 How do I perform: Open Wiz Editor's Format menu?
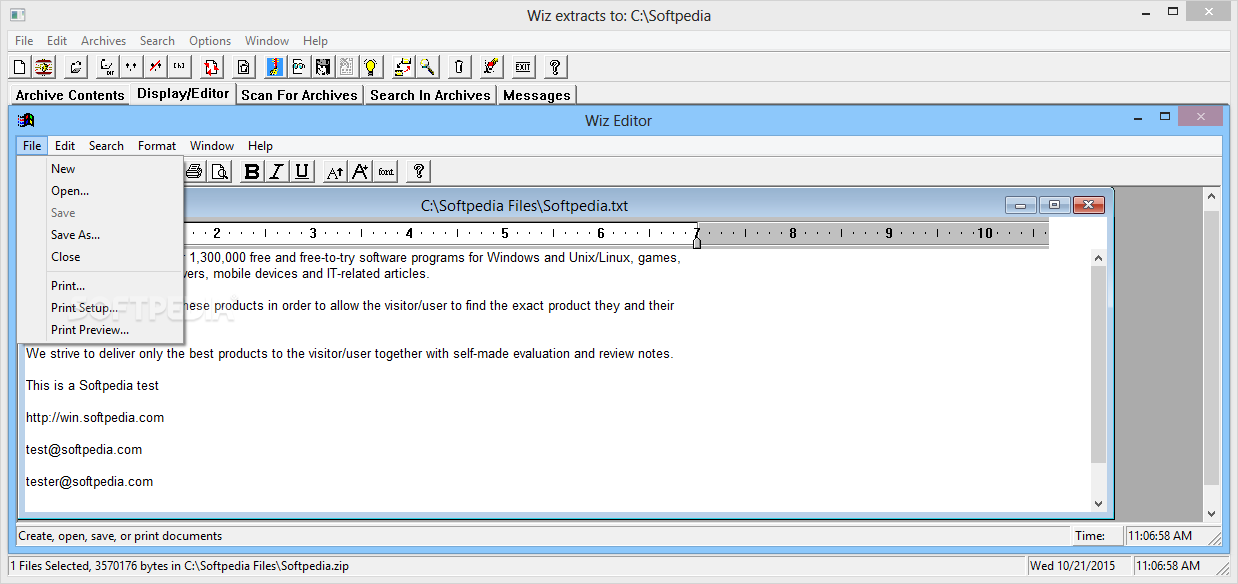157,146
